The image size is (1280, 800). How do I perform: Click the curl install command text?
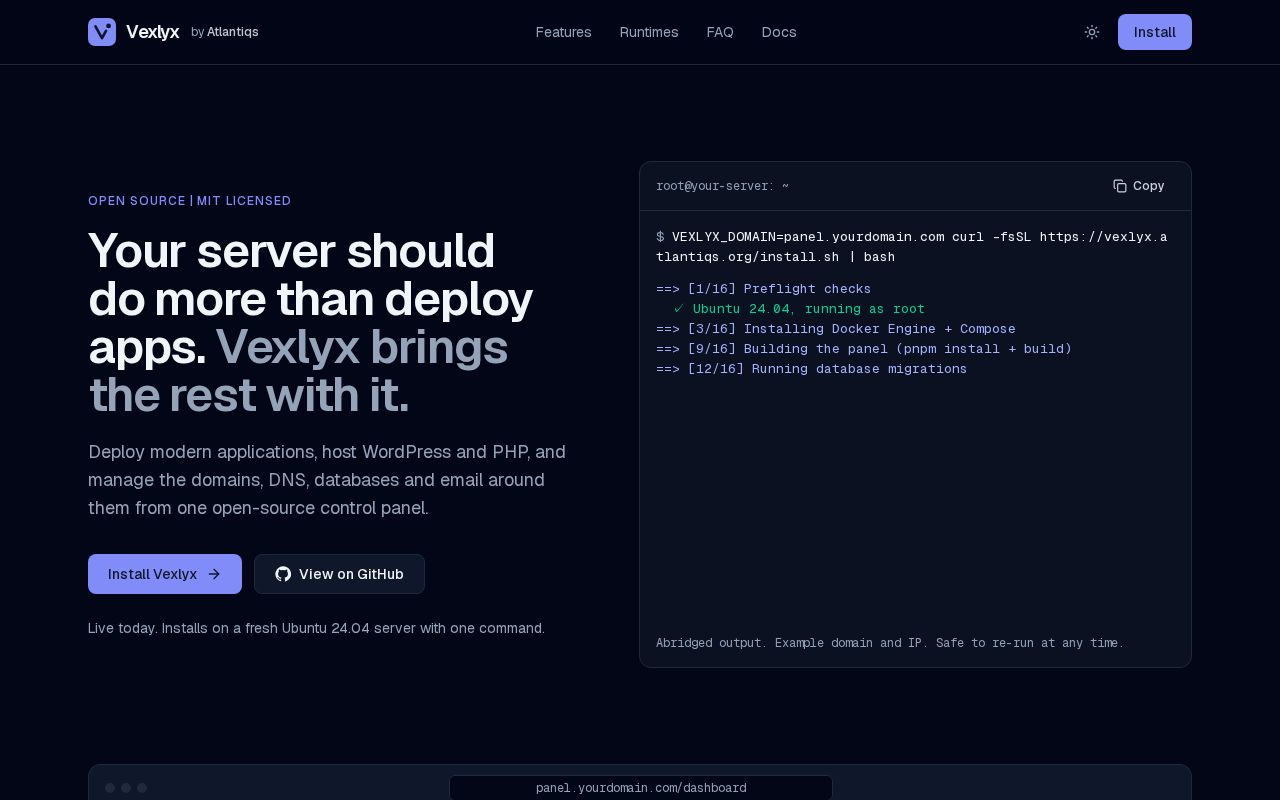tap(912, 247)
